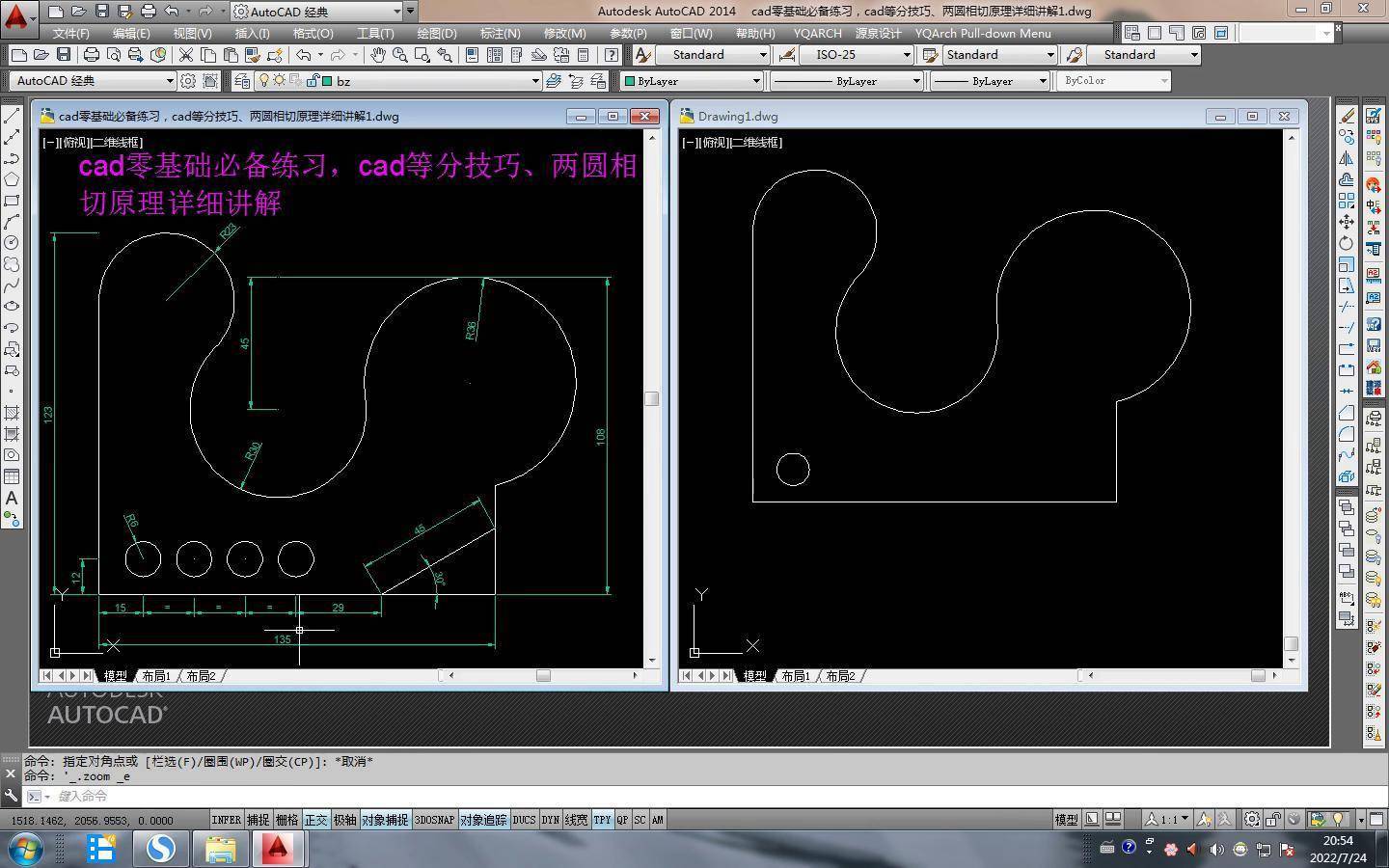Select the Multiline Text tool
The width and height of the screenshot is (1389, 868).
12,498
